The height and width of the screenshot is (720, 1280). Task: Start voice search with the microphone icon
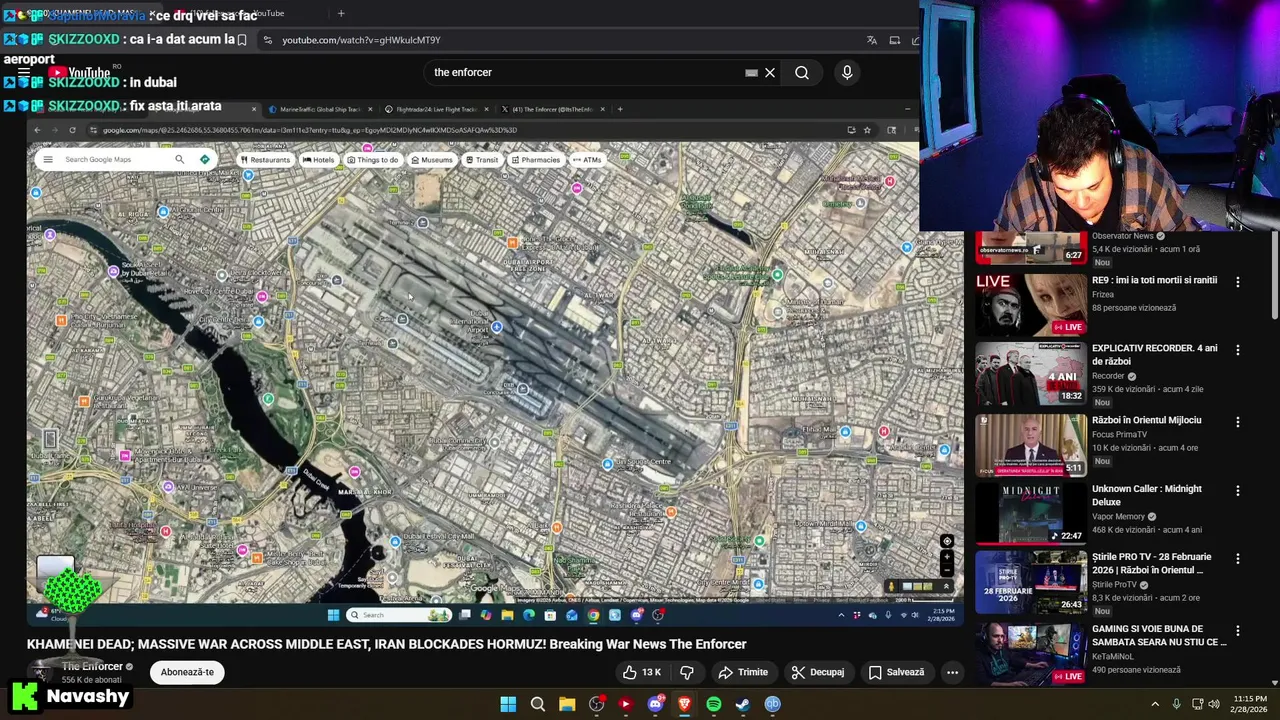(847, 72)
